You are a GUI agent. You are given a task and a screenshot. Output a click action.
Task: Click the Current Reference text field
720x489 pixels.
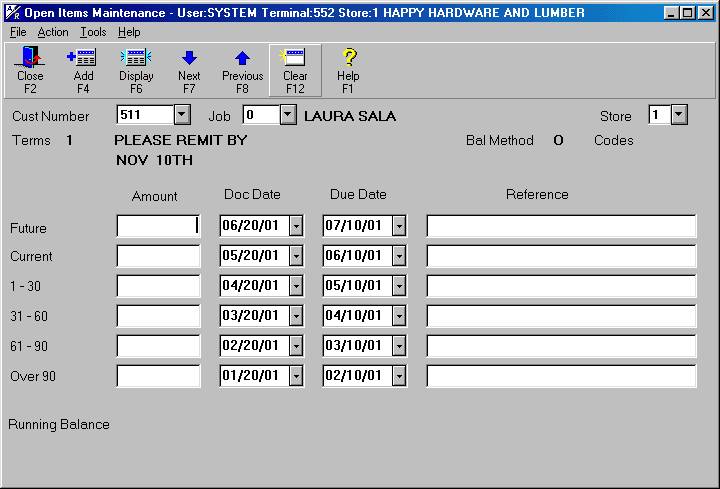coord(561,257)
